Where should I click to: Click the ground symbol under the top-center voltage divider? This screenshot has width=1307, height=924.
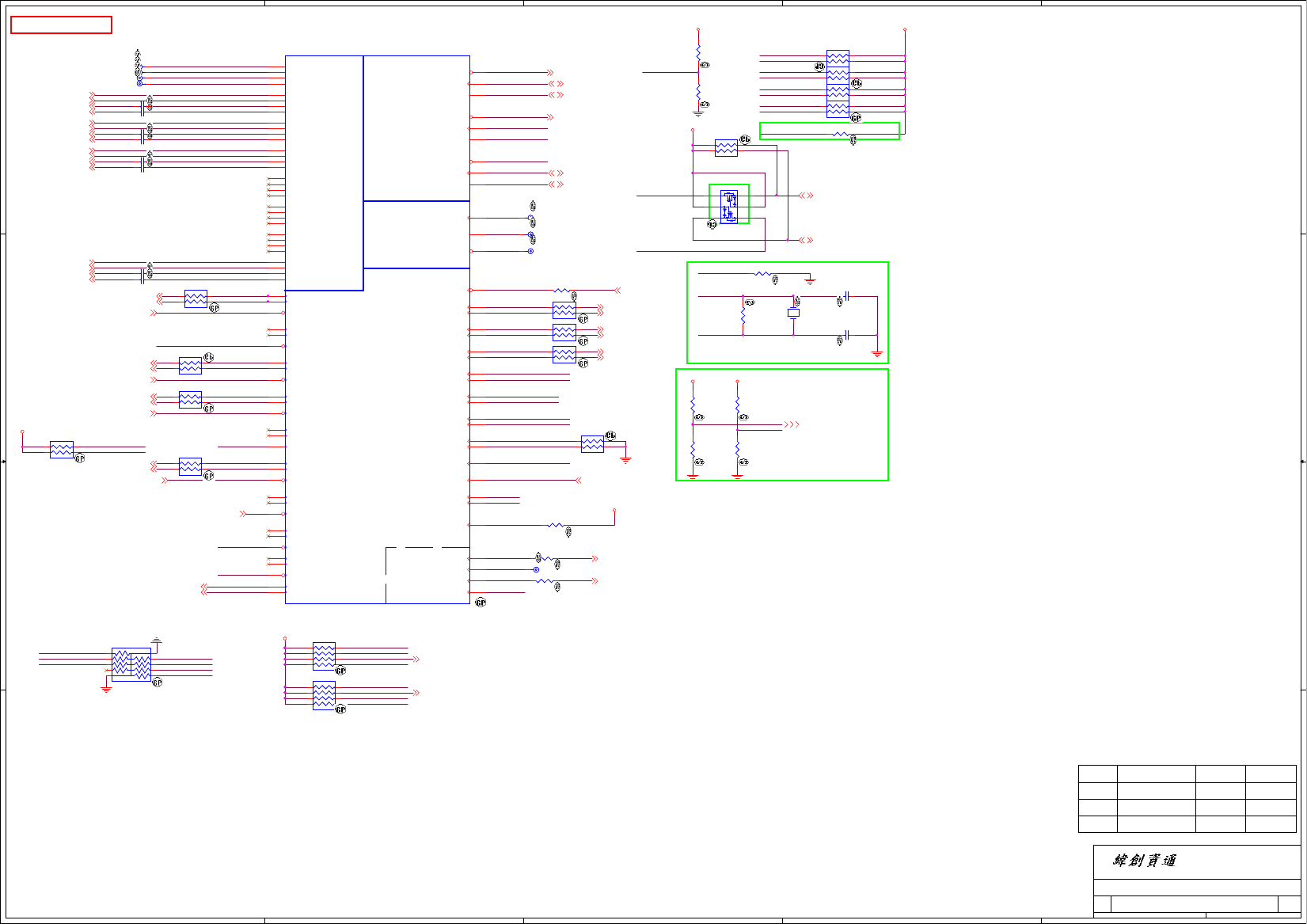pos(698,114)
